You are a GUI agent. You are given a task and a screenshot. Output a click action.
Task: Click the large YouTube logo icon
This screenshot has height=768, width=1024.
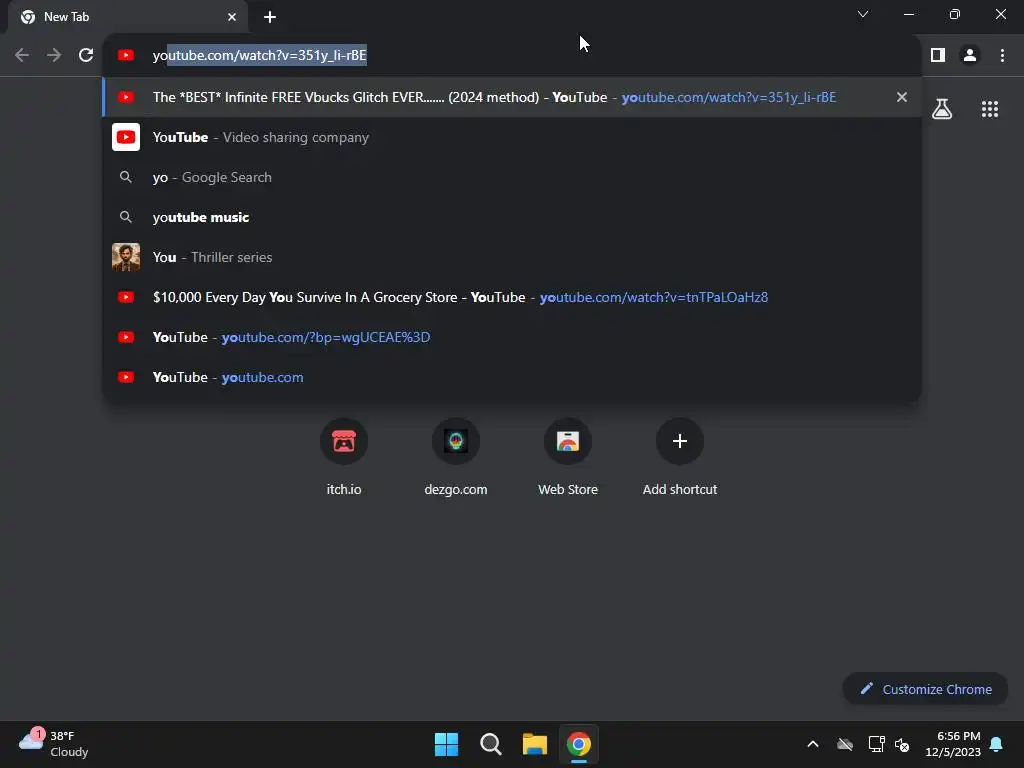coord(126,137)
